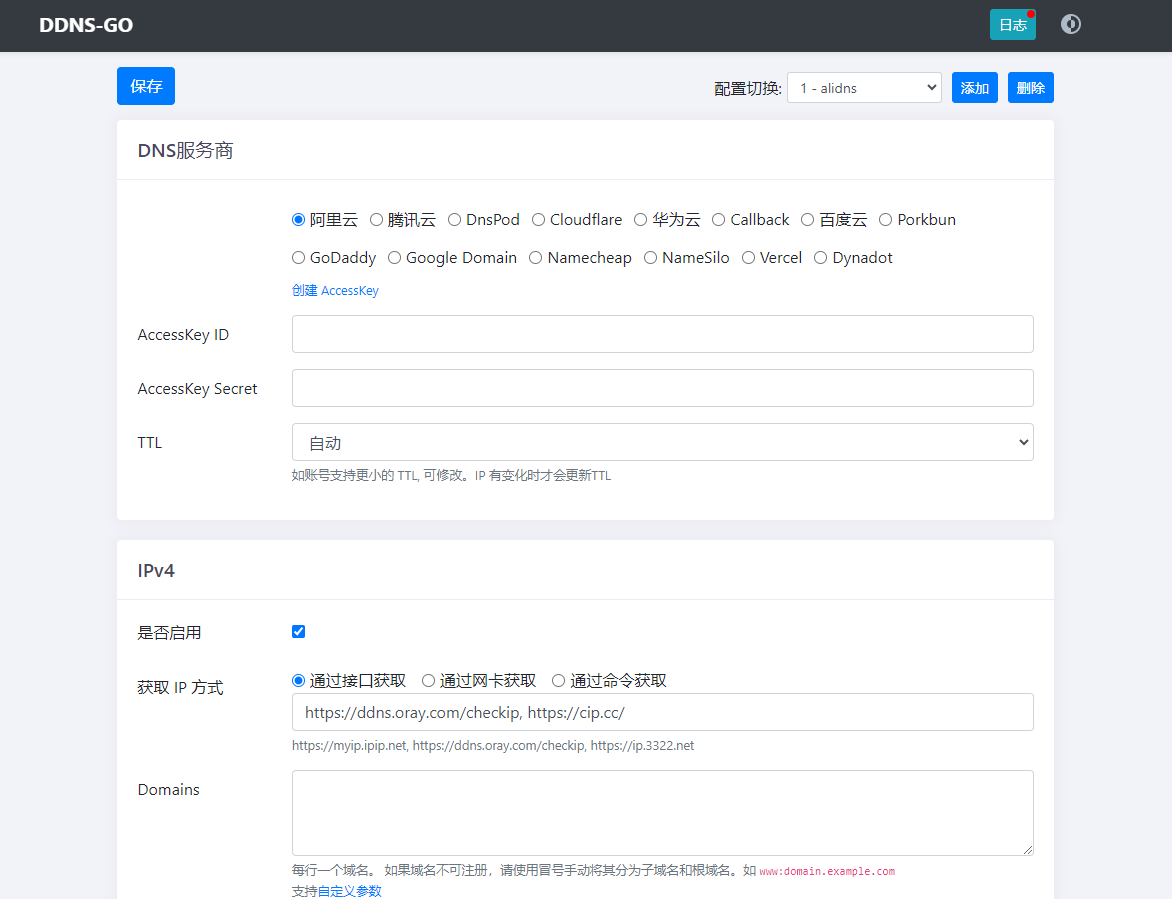Select the 腾讯云 provider radio
This screenshot has height=899, width=1172.
[x=377, y=220]
